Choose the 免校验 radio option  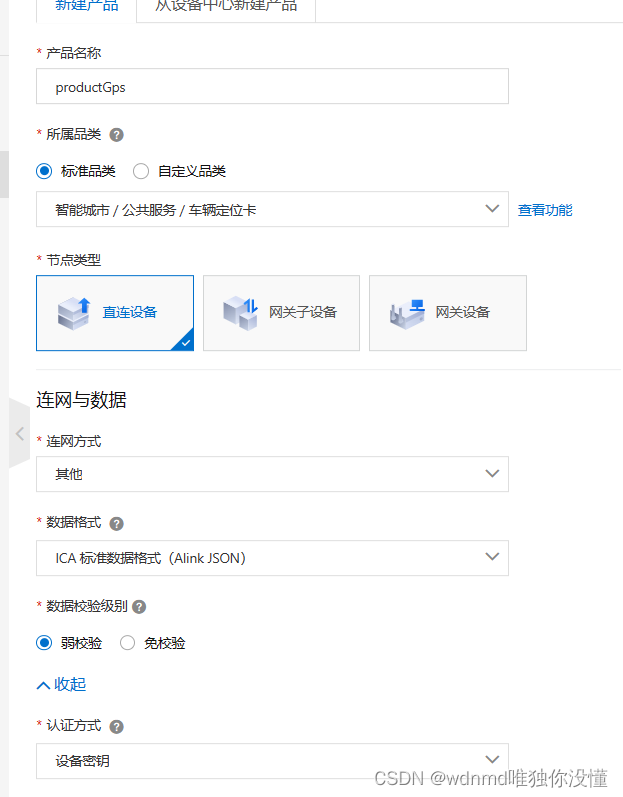127,643
